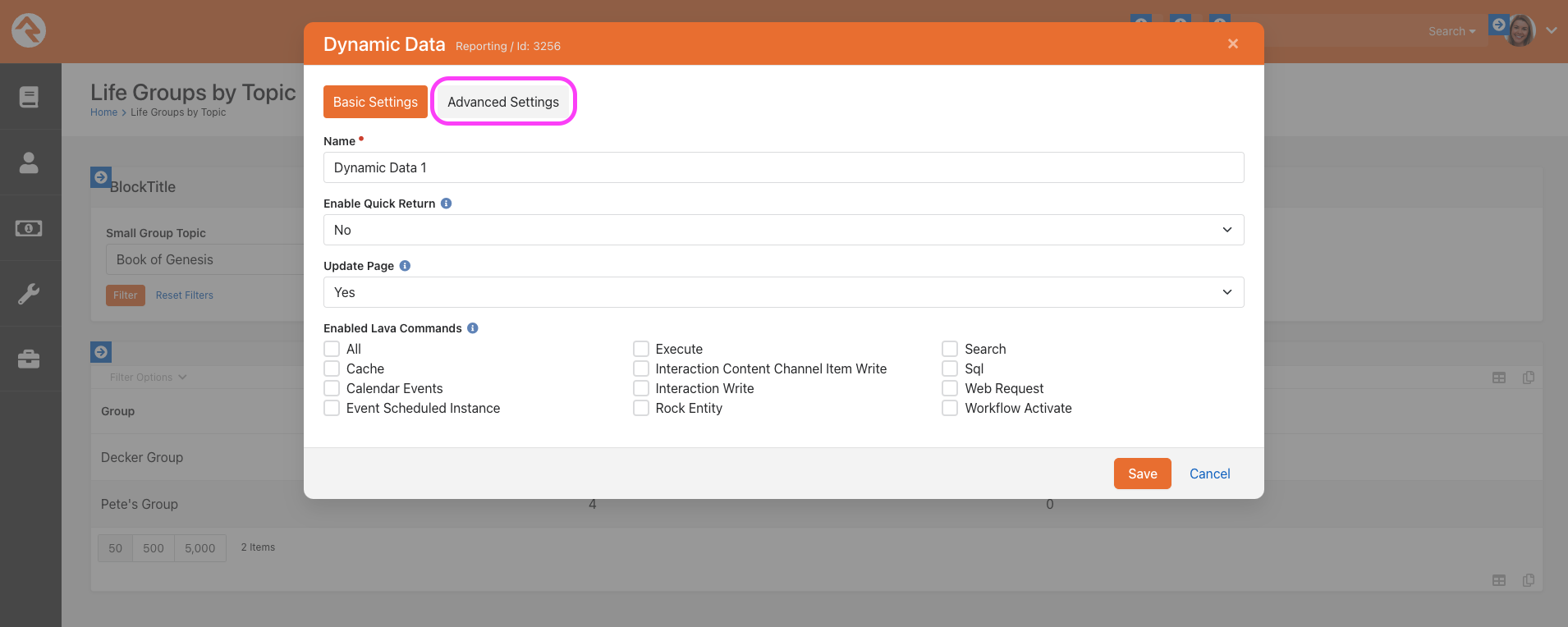Set page size to 5,000

200,548
